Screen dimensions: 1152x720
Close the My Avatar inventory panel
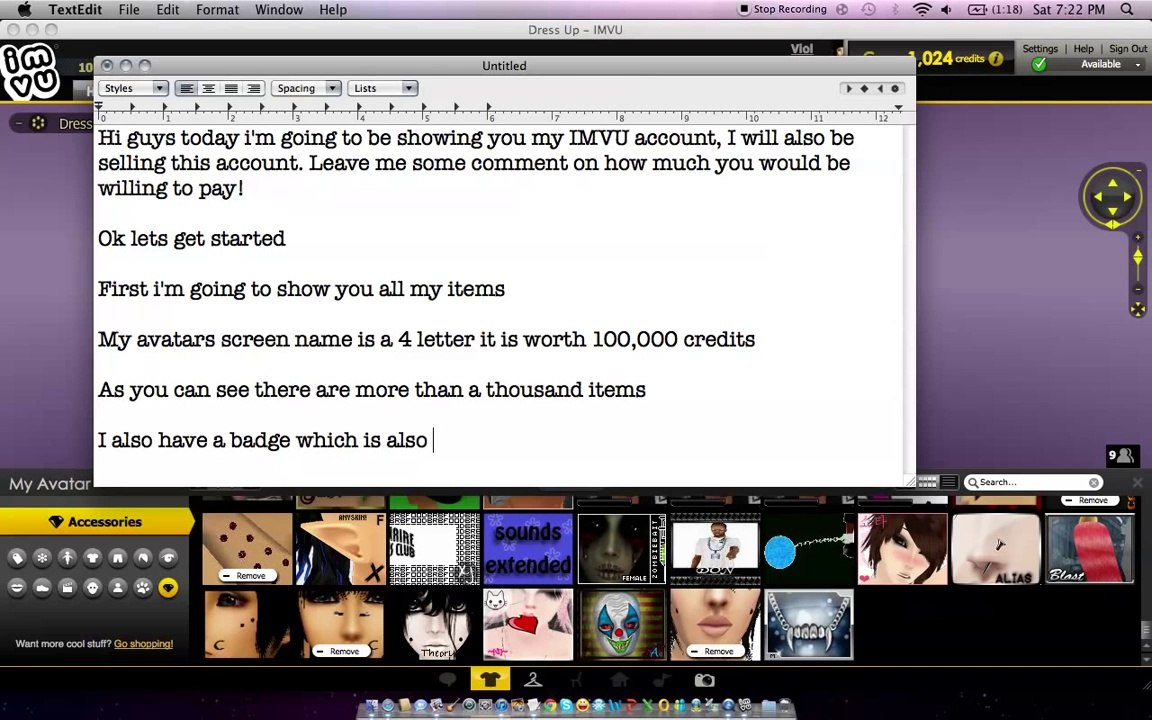pos(1137,483)
